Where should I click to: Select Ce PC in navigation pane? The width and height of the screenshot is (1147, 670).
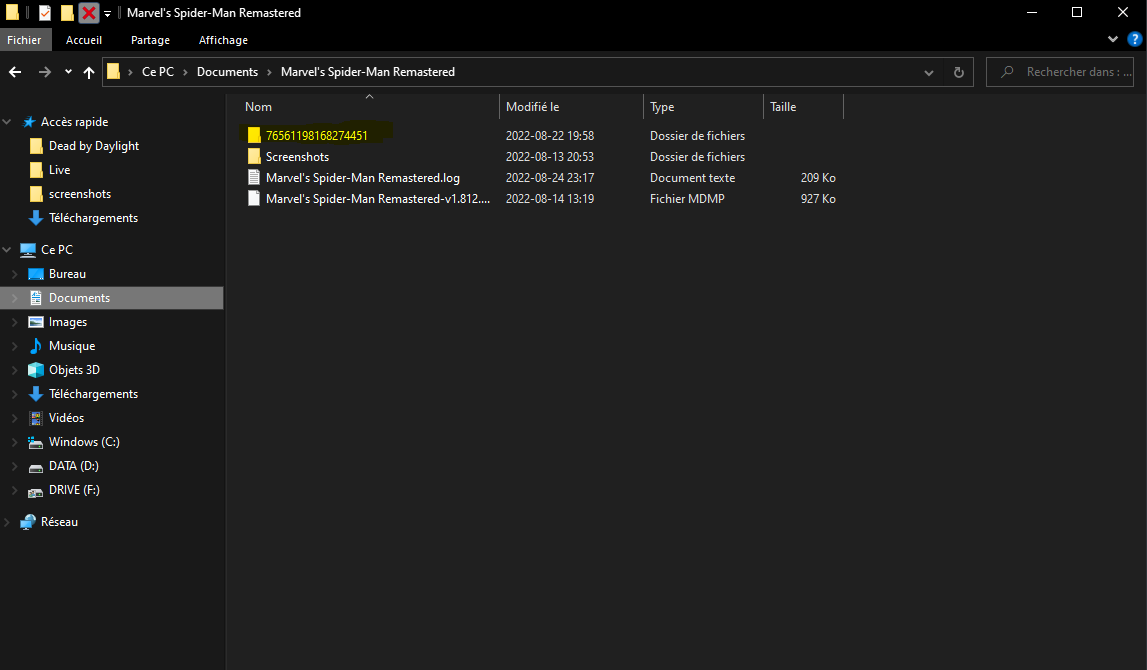click(x=57, y=249)
